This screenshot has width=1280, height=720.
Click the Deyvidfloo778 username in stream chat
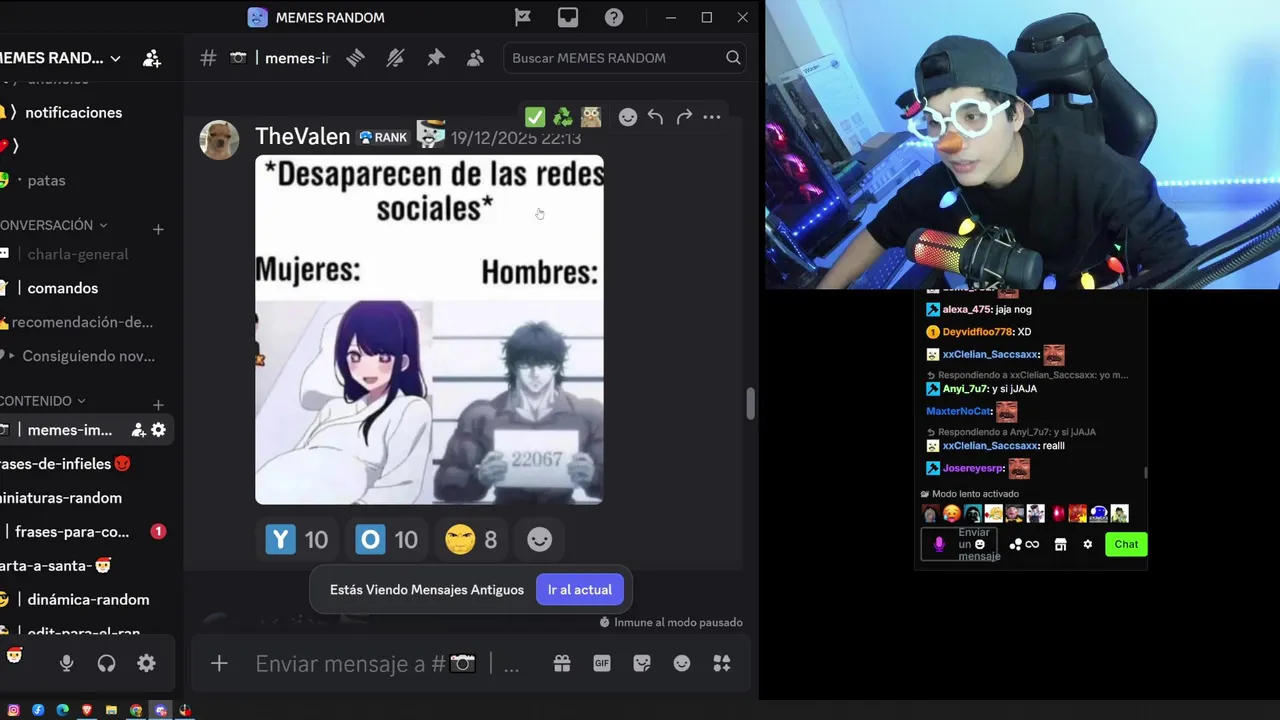[978, 332]
